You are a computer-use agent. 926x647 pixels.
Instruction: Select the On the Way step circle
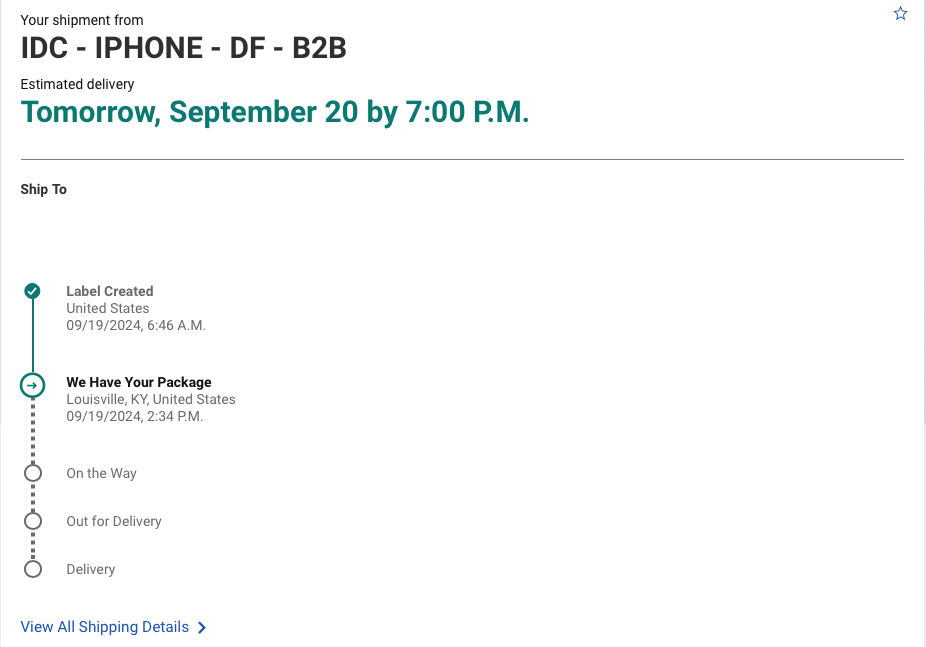(33, 473)
